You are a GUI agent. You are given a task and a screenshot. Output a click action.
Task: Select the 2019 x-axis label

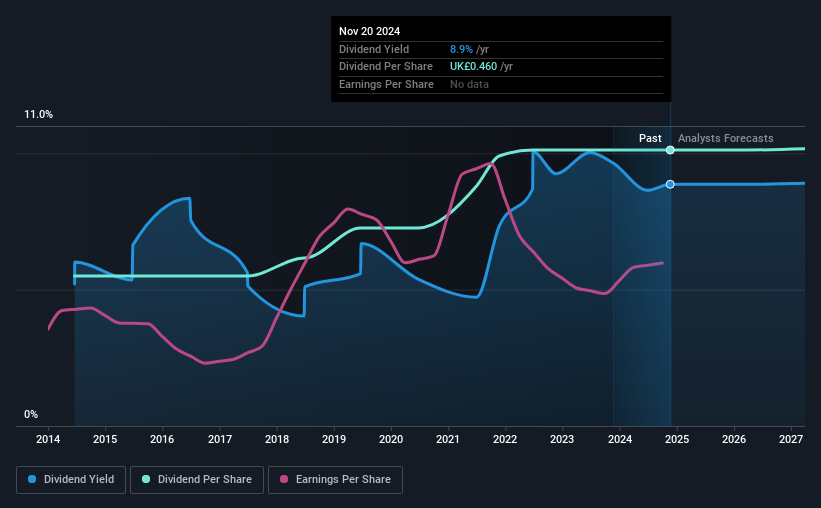coord(334,439)
